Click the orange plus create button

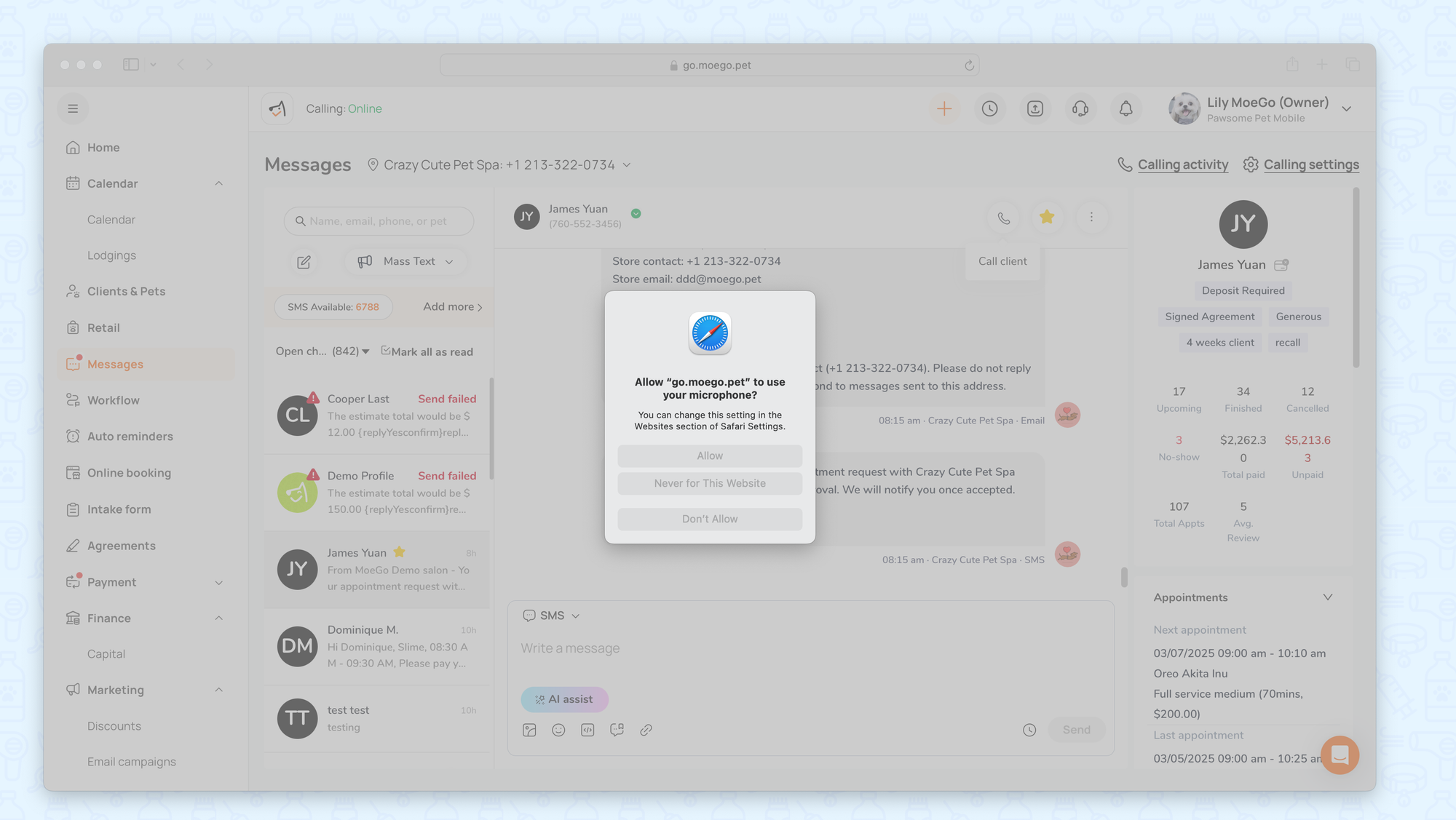944,109
